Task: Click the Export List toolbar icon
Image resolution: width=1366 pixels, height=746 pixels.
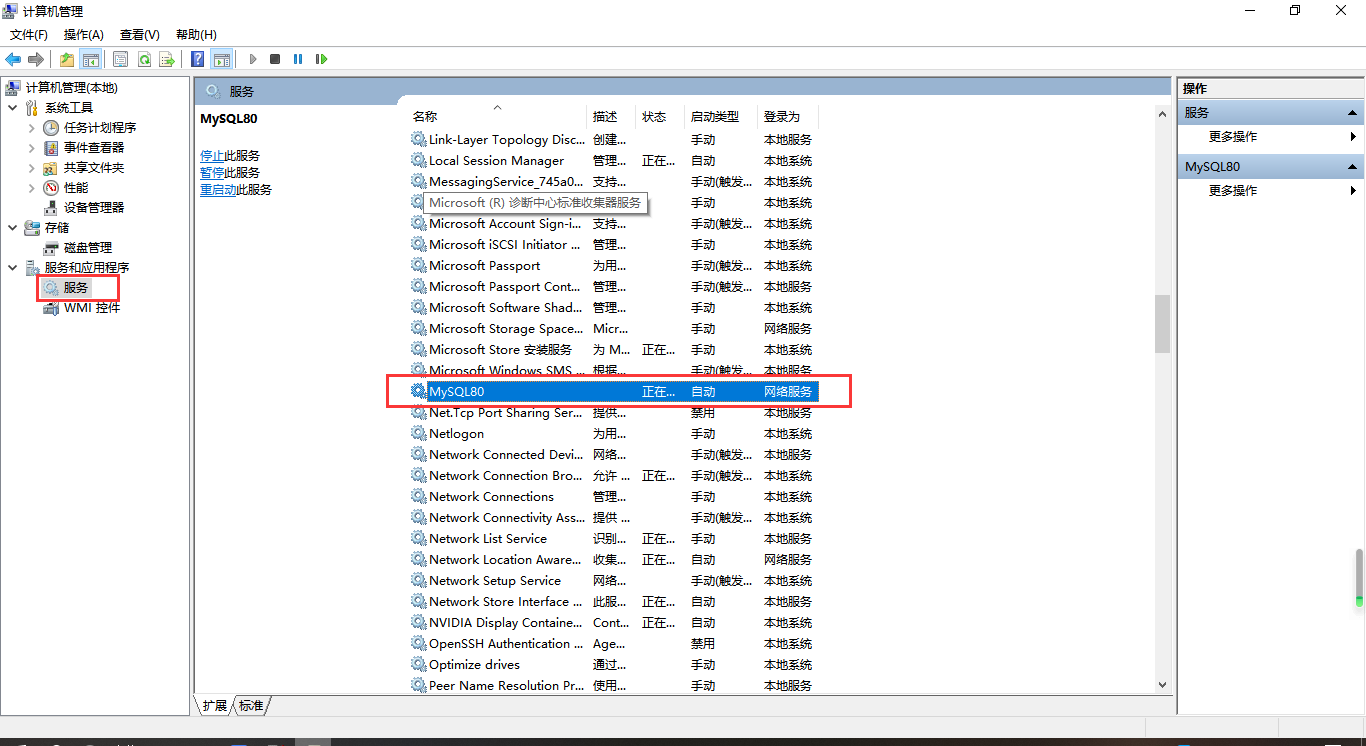Action: 167,59
